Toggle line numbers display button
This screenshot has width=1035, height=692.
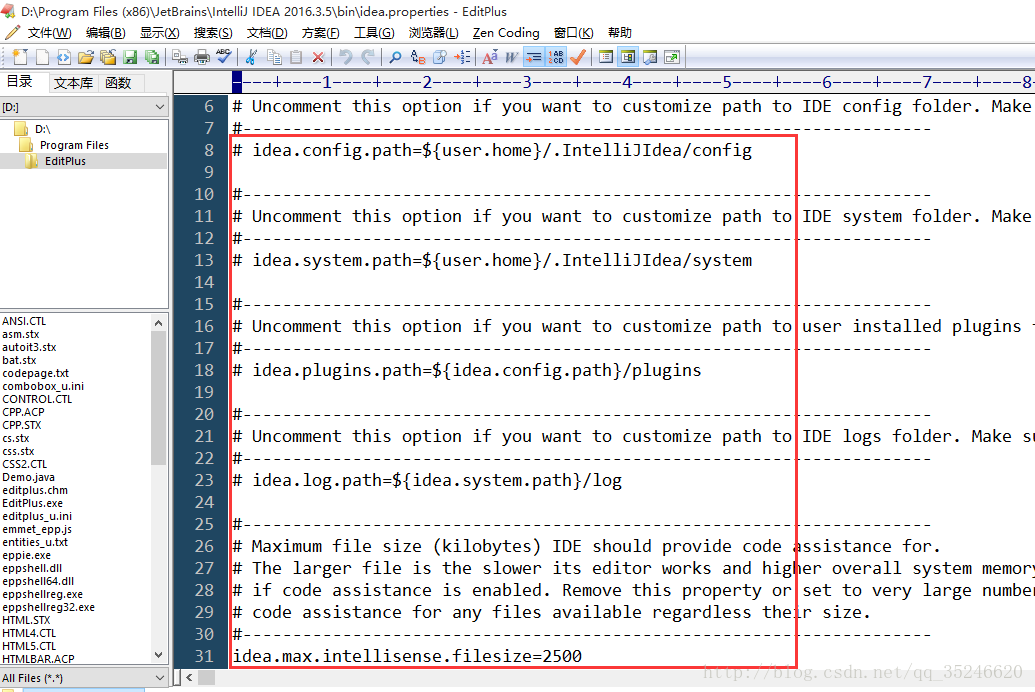(556, 57)
